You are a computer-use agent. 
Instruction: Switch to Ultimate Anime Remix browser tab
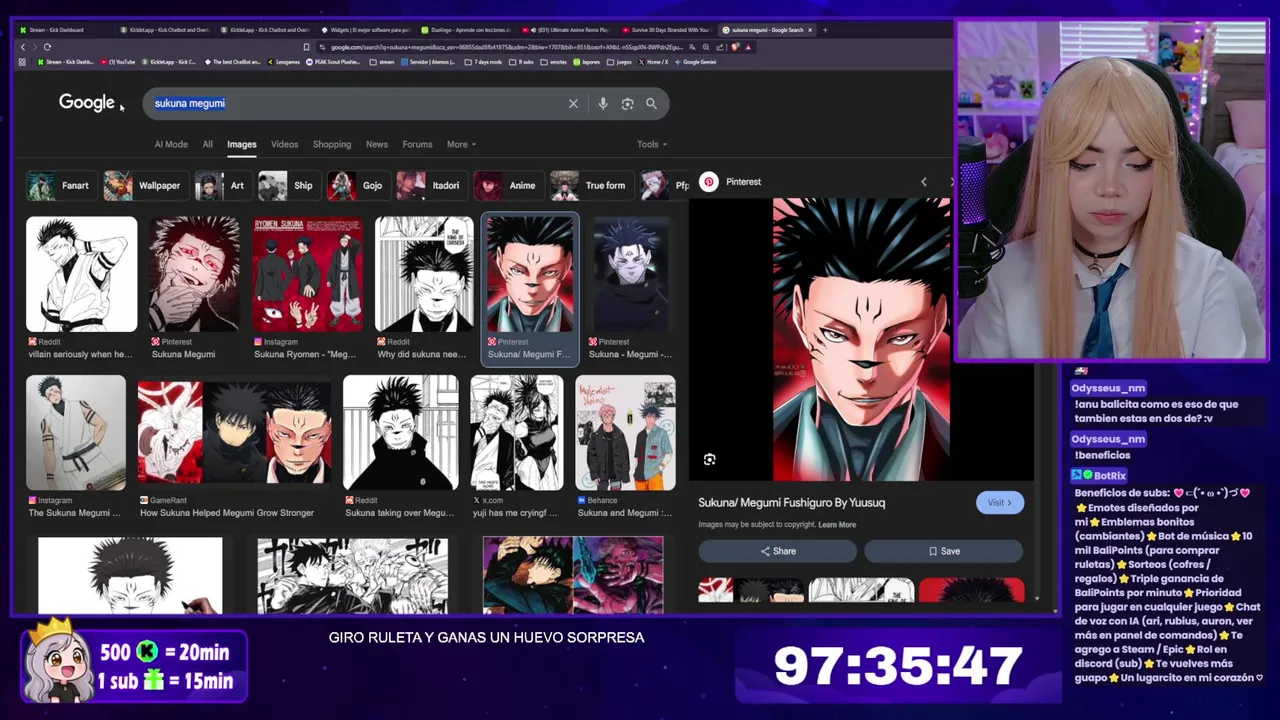point(565,30)
